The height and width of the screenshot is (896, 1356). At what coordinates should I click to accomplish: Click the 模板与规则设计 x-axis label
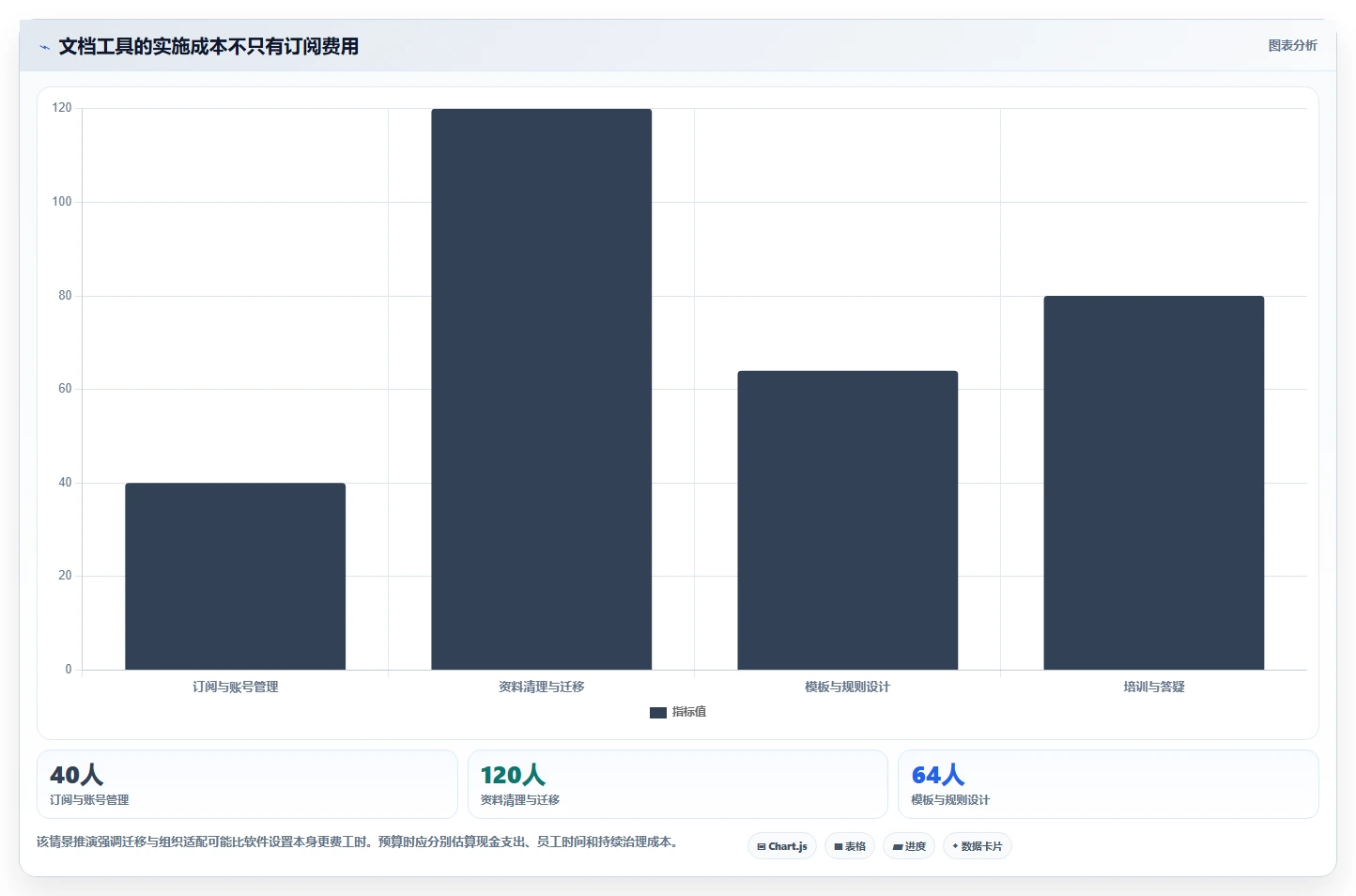(x=848, y=687)
